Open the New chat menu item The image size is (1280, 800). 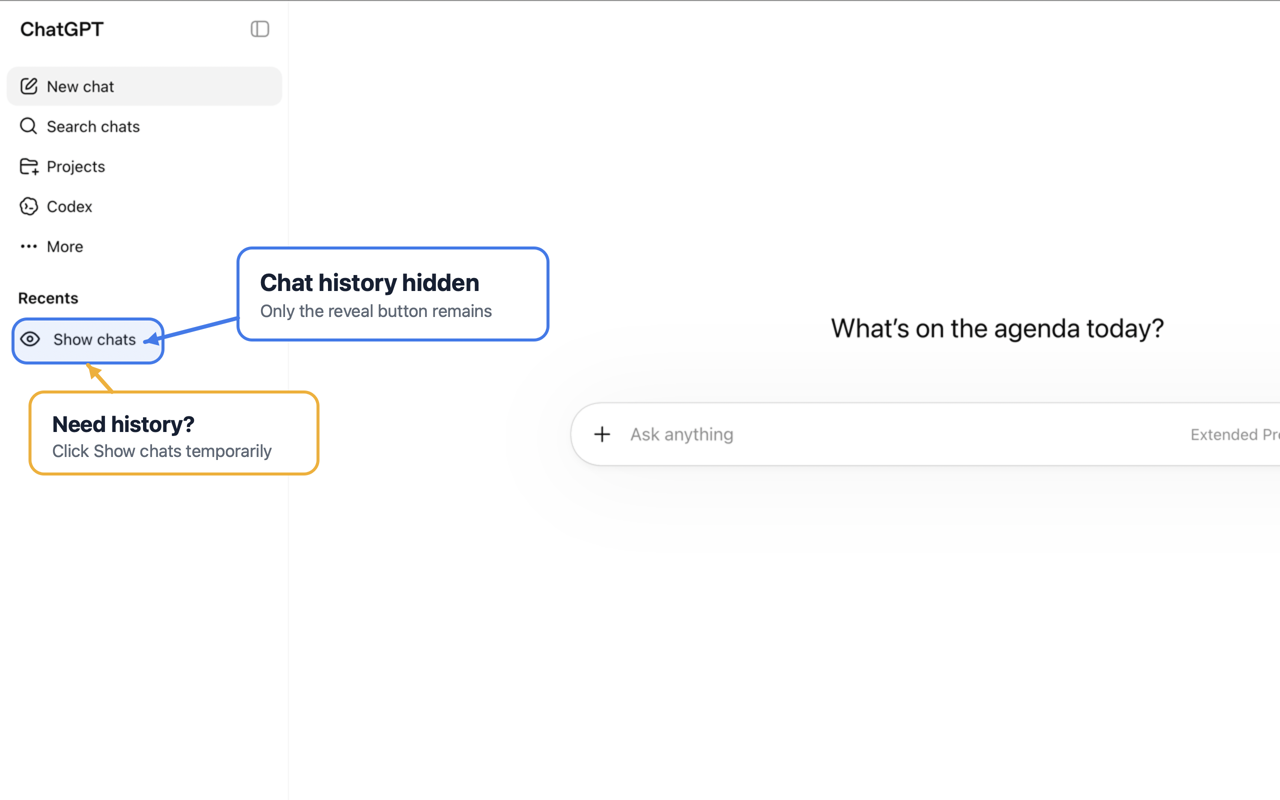click(x=144, y=86)
